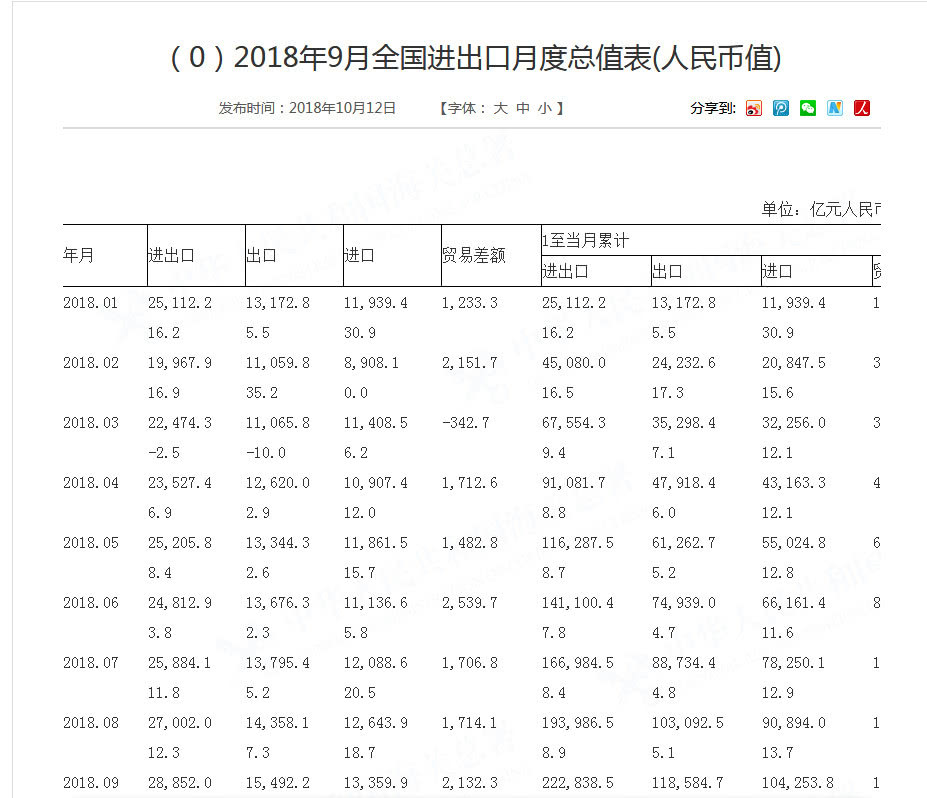Set font size to medium (中)
The width and height of the screenshot is (927, 798).
tap(523, 108)
